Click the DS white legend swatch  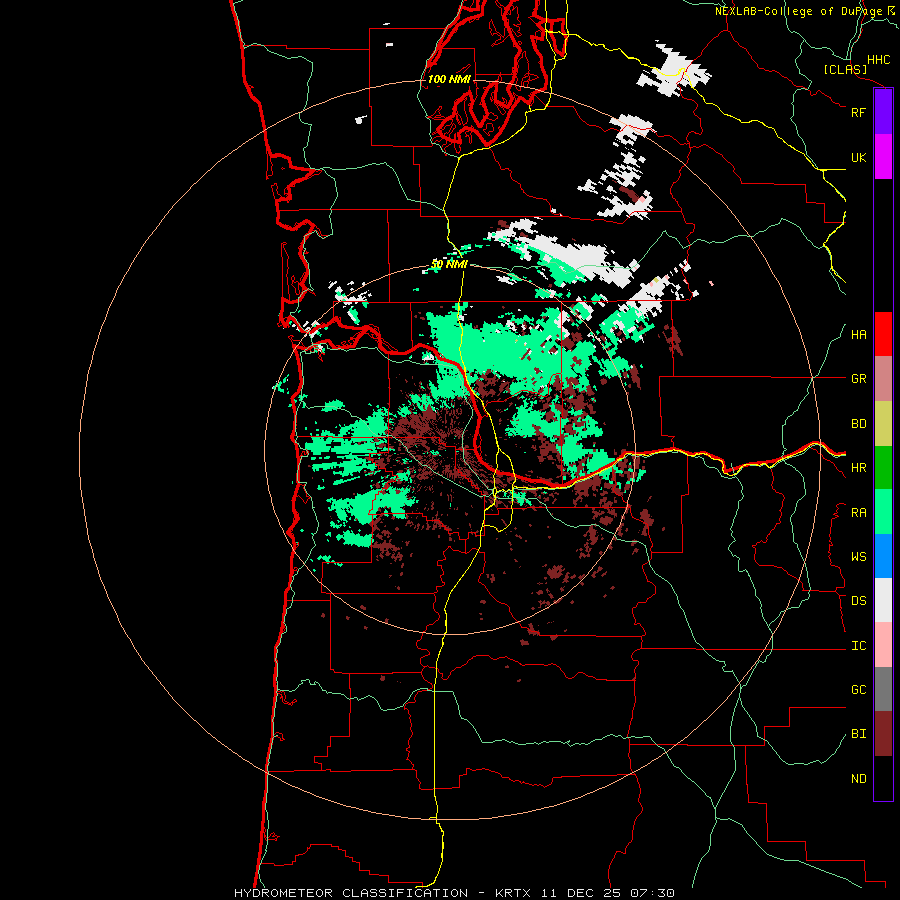click(883, 600)
